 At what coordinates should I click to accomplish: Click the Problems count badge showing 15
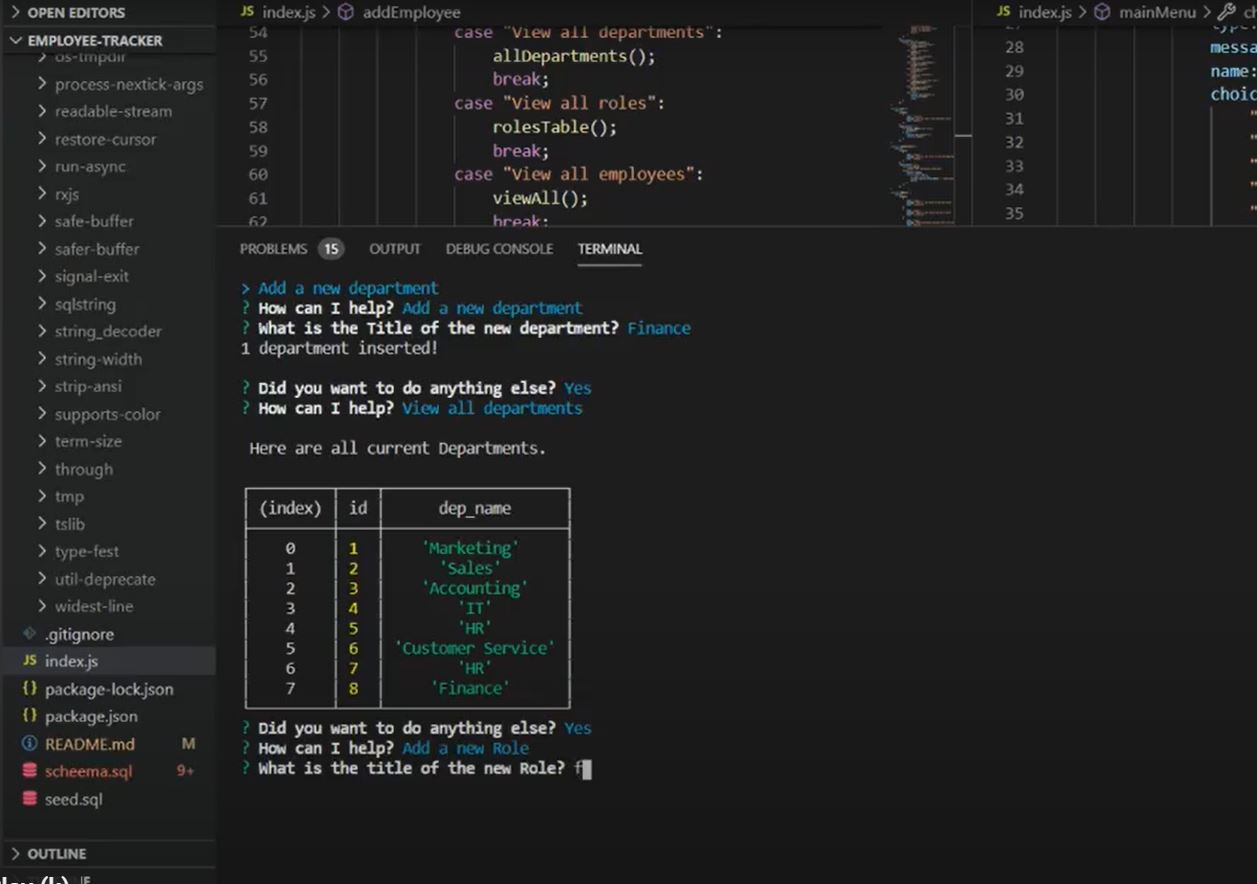tap(330, 249)
